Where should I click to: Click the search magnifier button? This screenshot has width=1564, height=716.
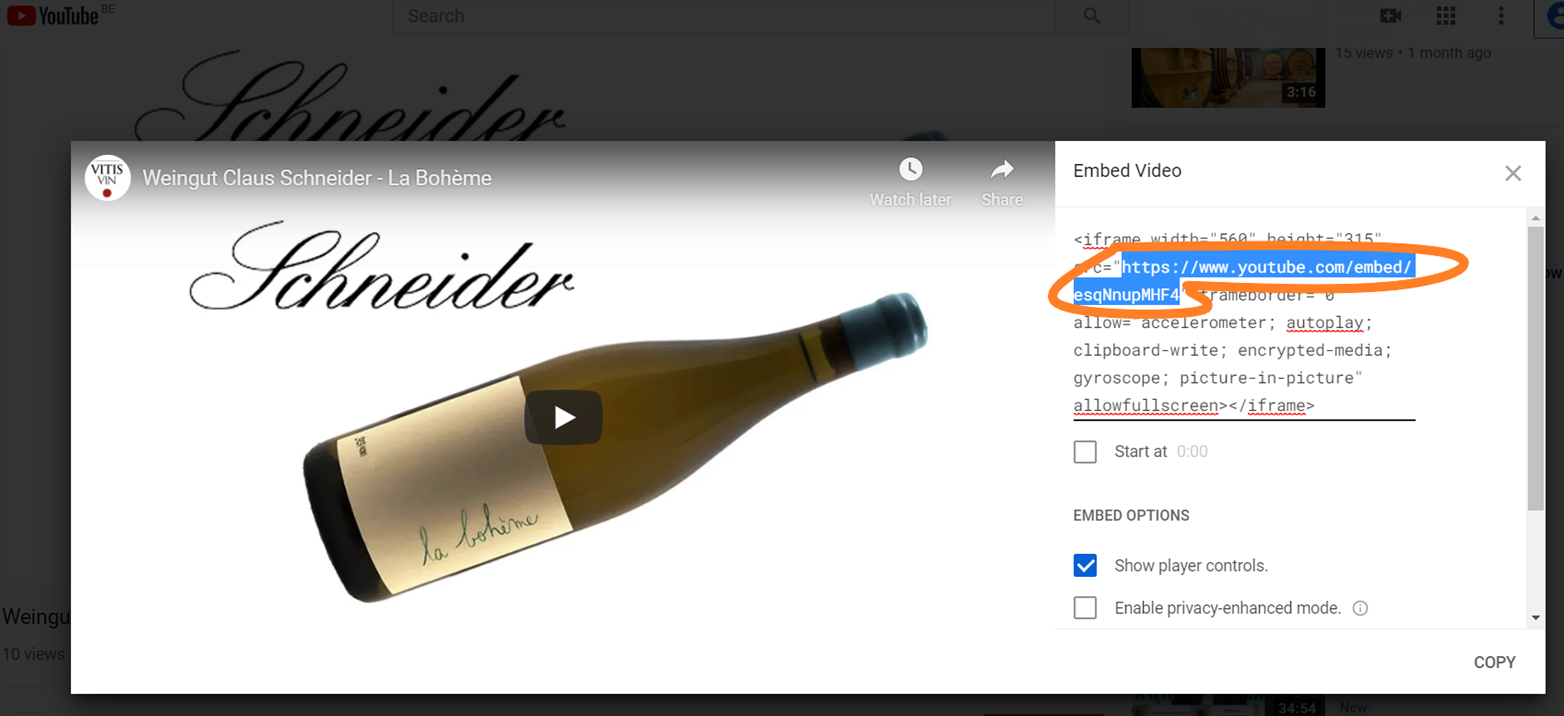(x=1092, y=16)
